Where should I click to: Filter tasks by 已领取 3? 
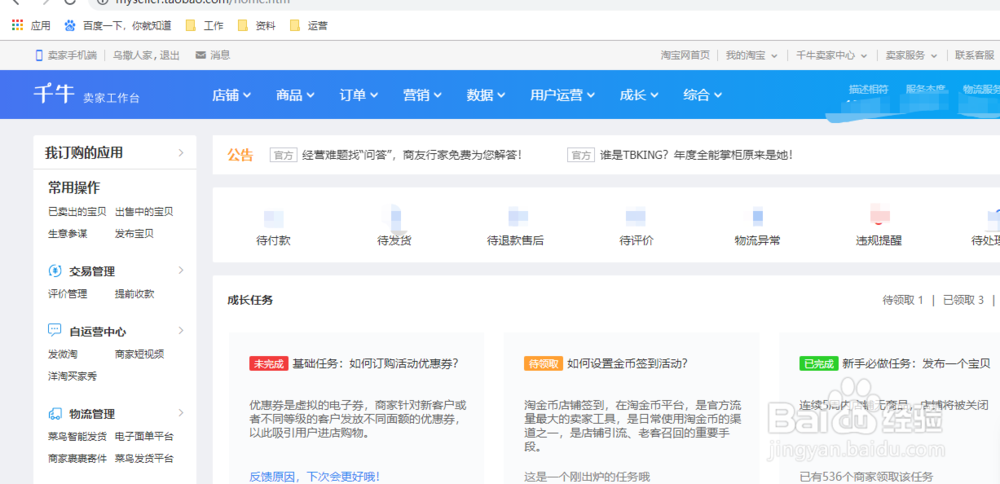pos(964,300)
